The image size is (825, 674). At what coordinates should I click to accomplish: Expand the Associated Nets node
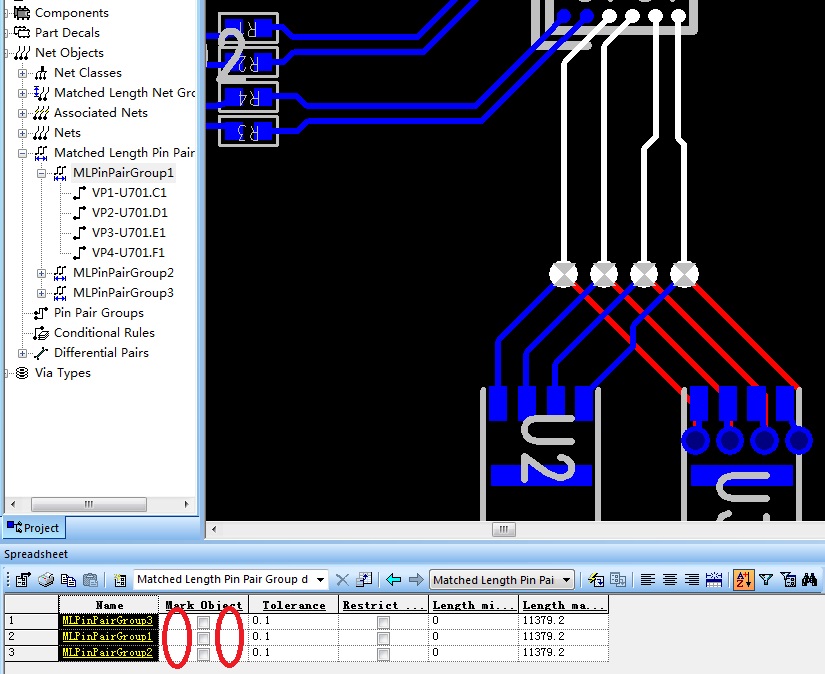pyautogui.click(x=22, y=113)
